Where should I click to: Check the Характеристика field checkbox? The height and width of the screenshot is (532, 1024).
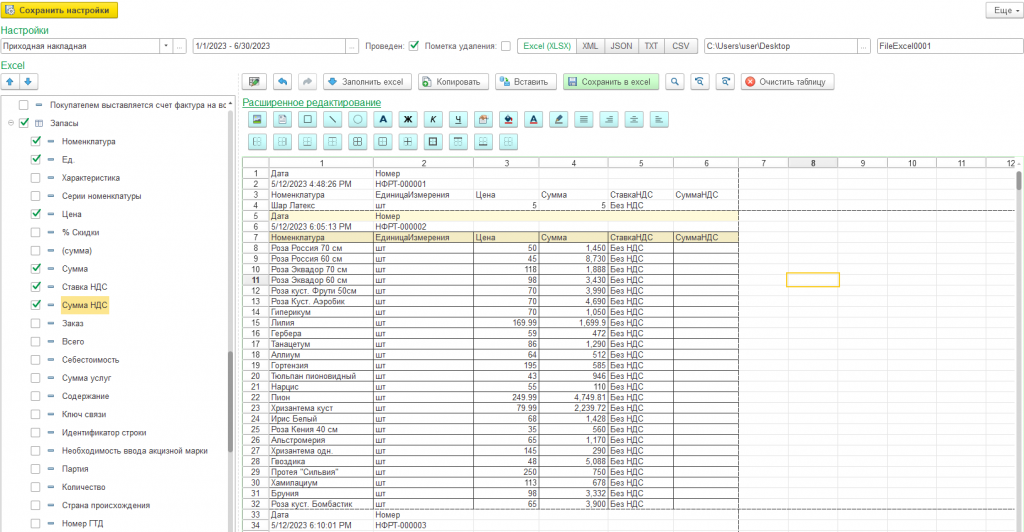[x=36, y=177]
